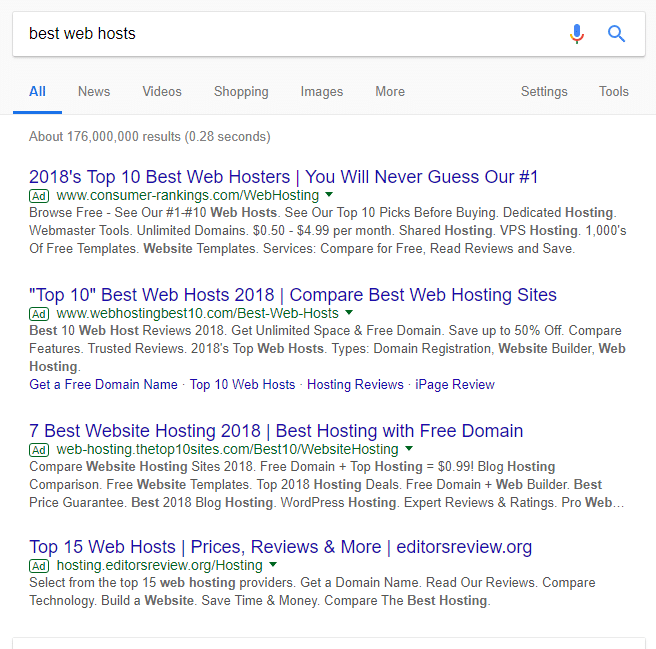Switch to the Videos tab
This screenshot has height=649, width=656.
coord(162,91)
